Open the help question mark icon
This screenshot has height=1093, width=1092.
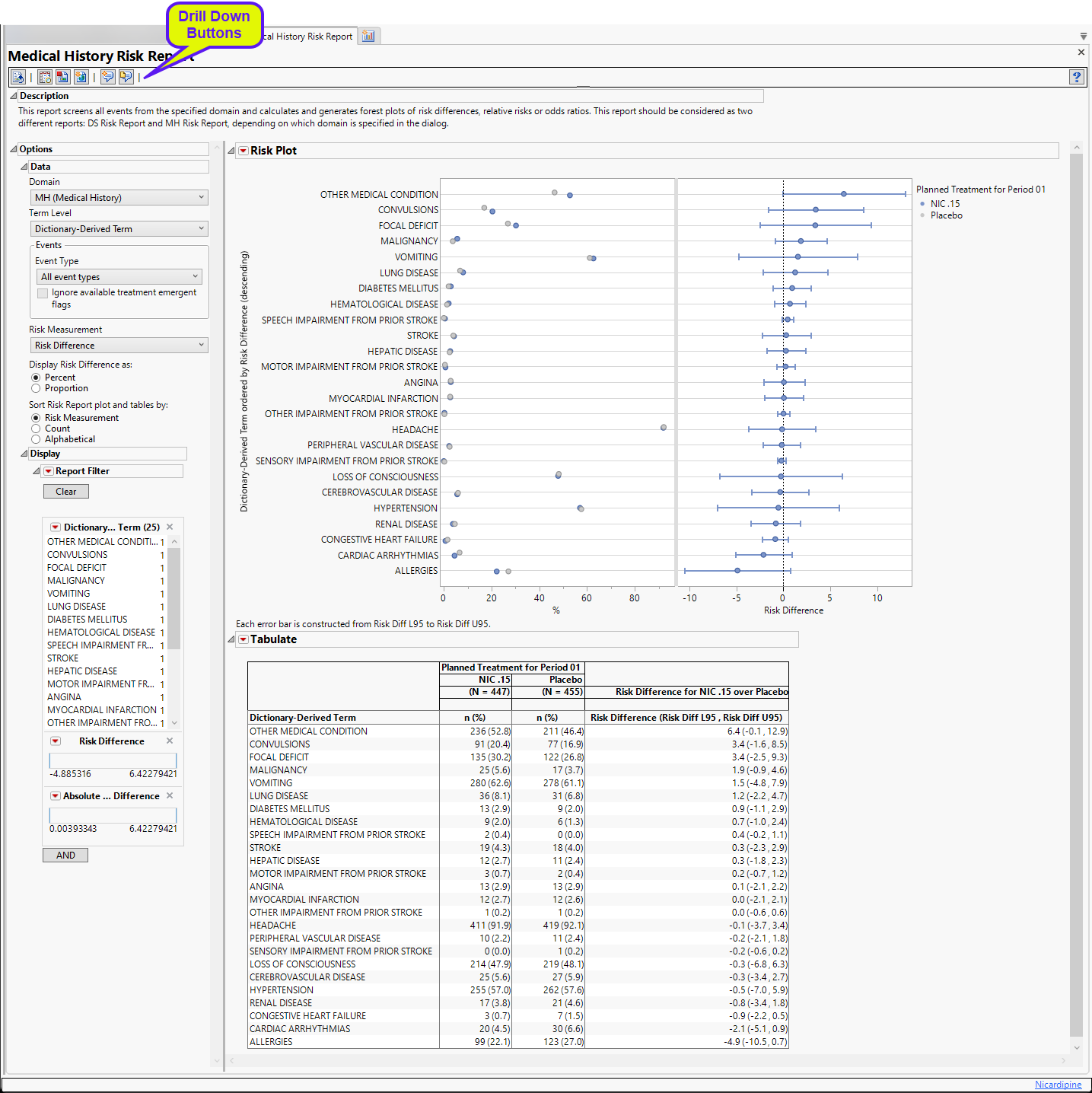tap(1076, 77)
